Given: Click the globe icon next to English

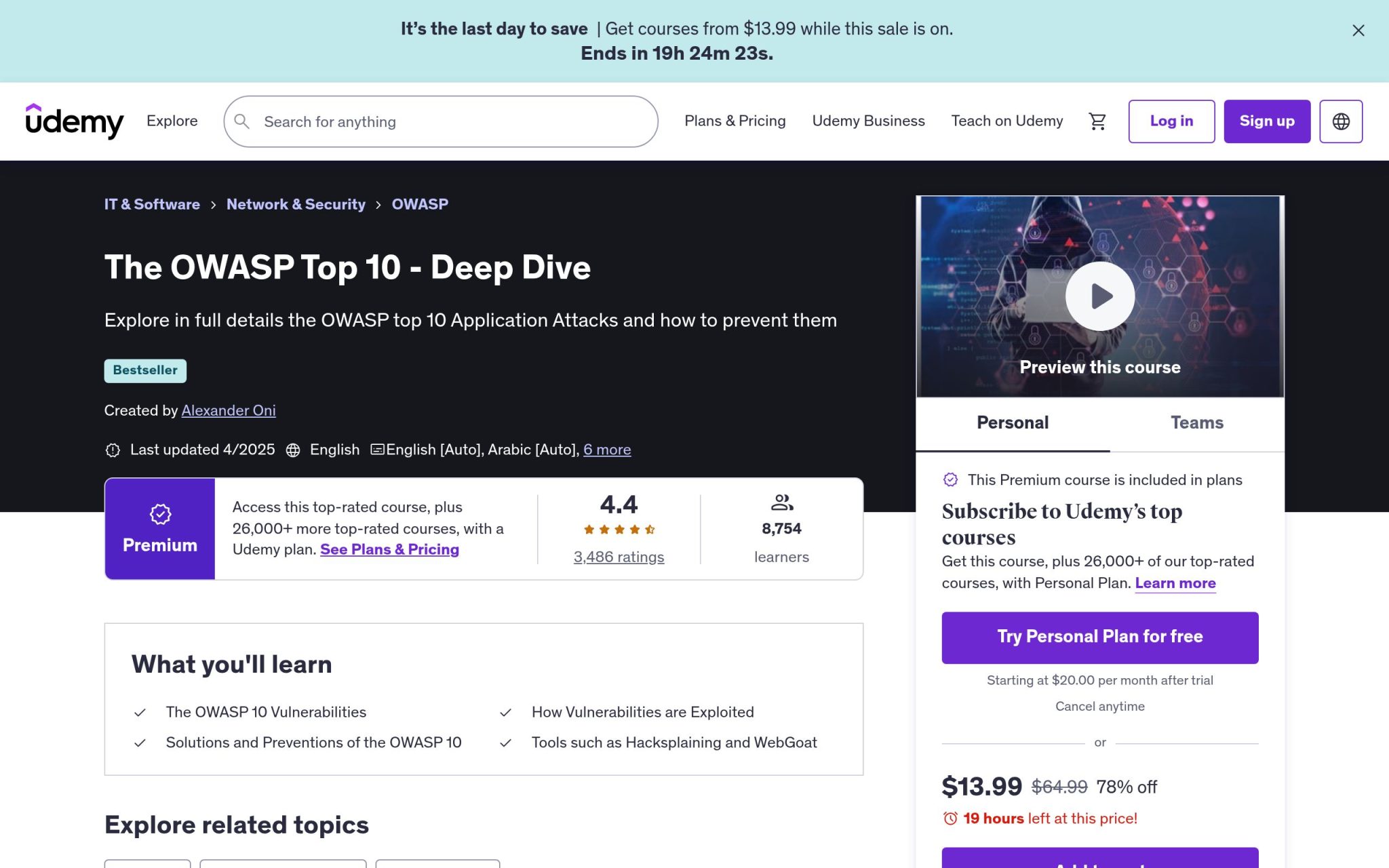Looking at the screenshot, I should pos(293,450).
